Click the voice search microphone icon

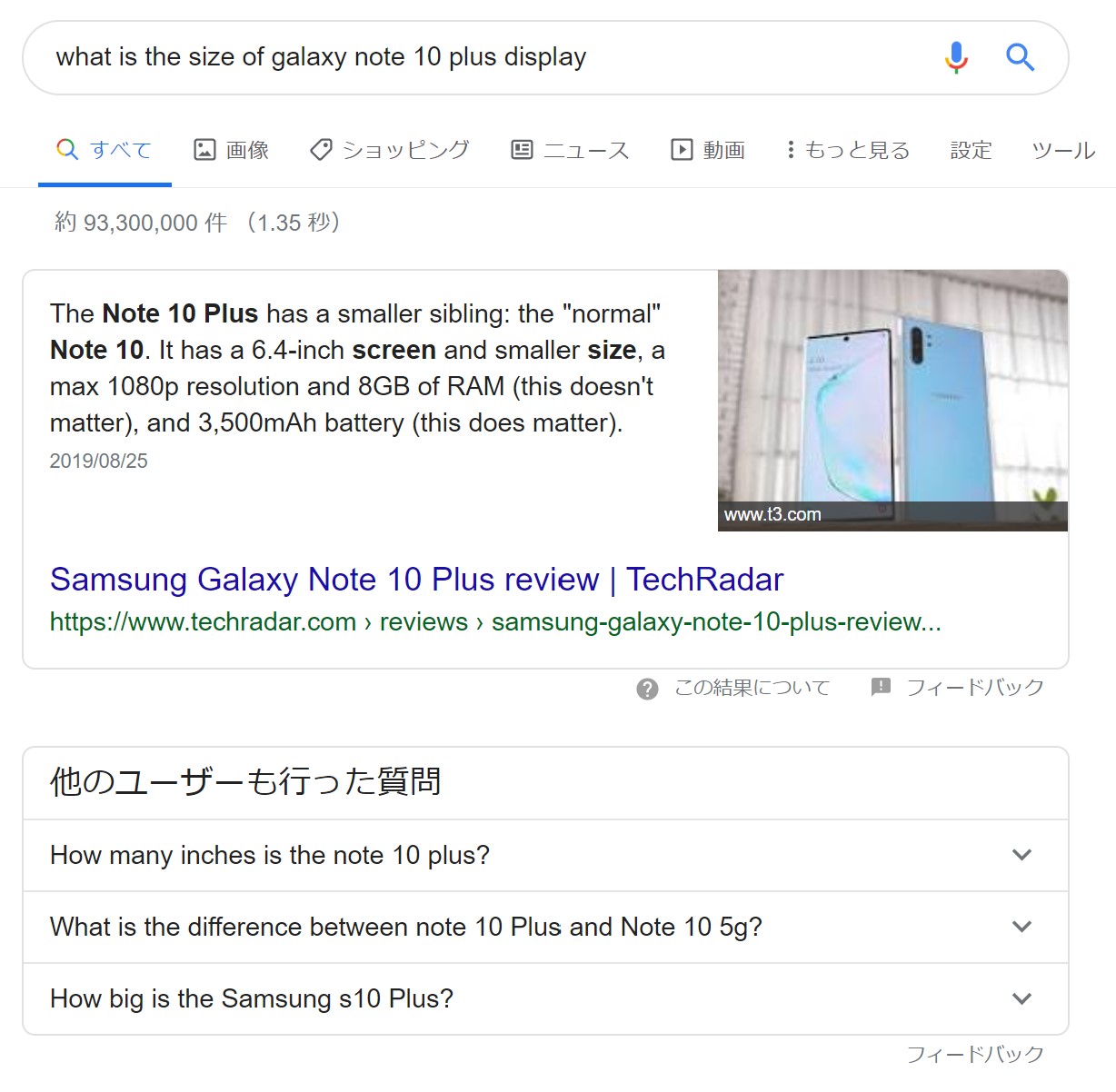point(955,57)
